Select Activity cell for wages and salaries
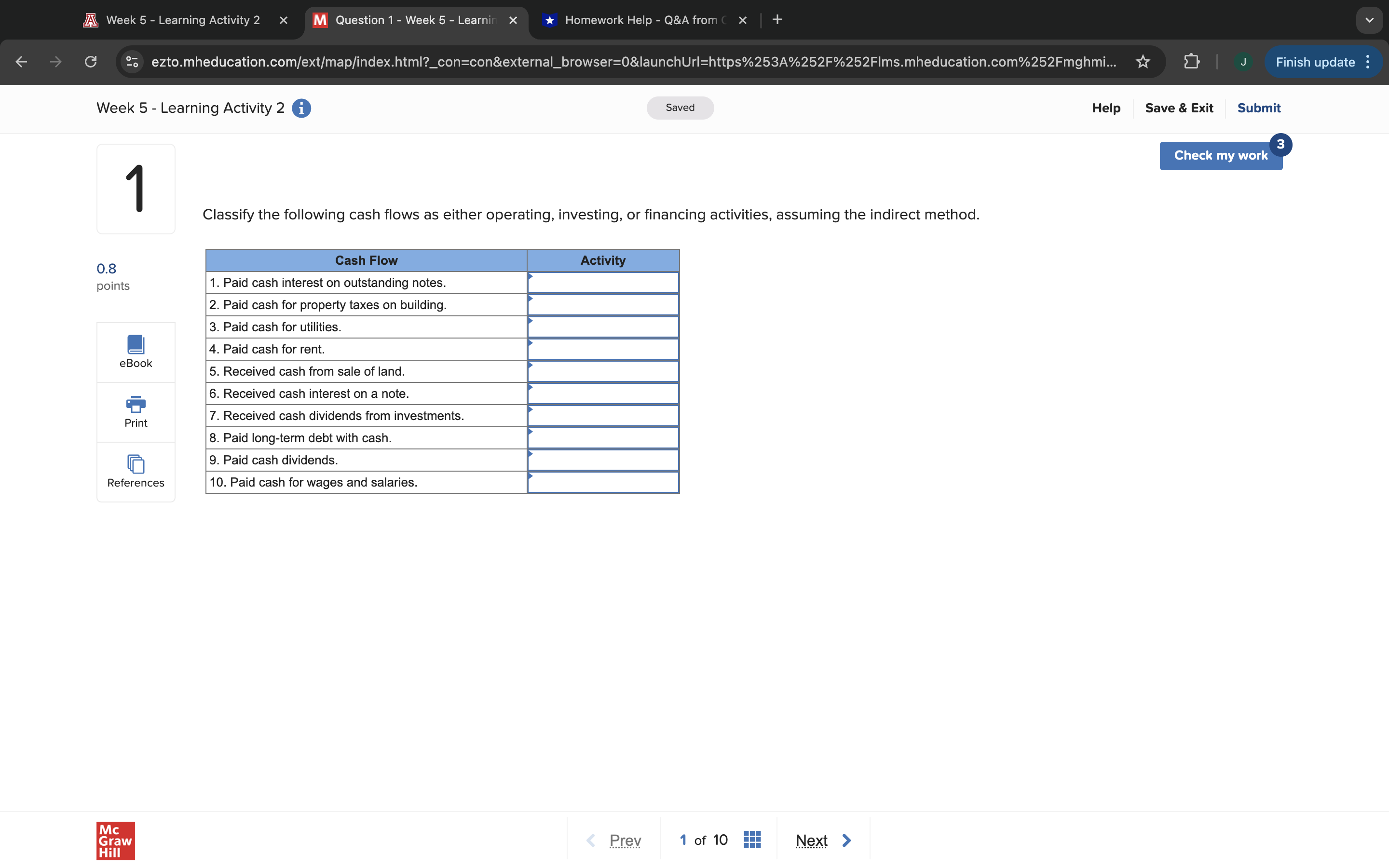Viewport: 1389px width, 868px height. click(x=603, y=483)
